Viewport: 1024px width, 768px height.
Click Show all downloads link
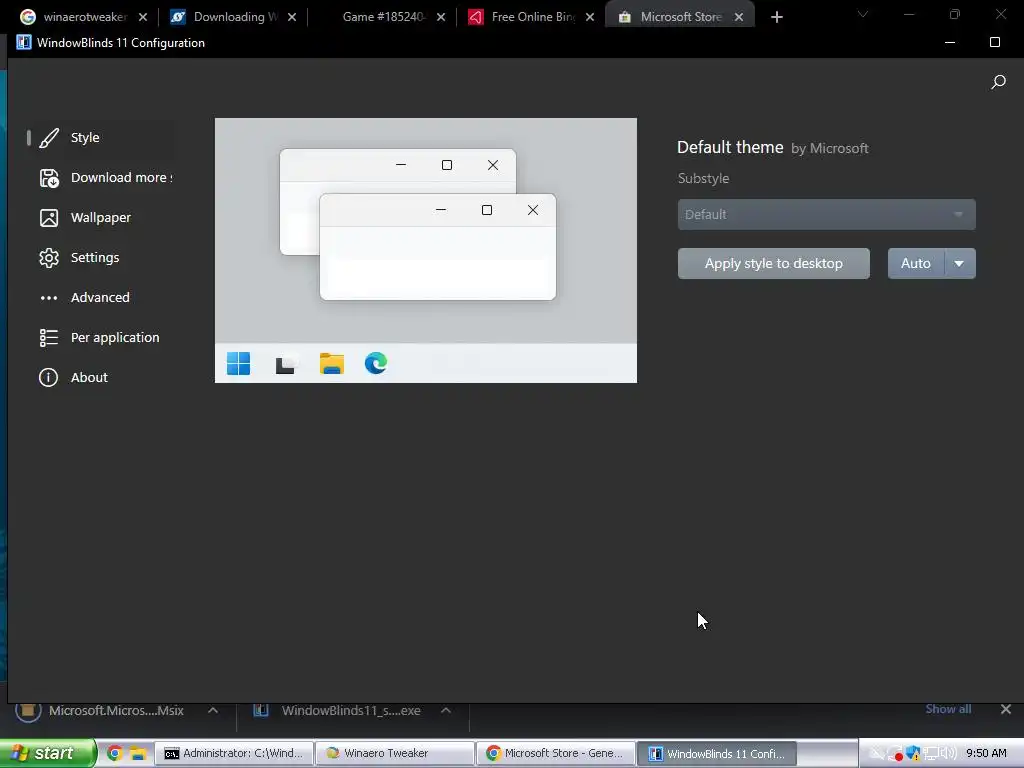point(948,709)
